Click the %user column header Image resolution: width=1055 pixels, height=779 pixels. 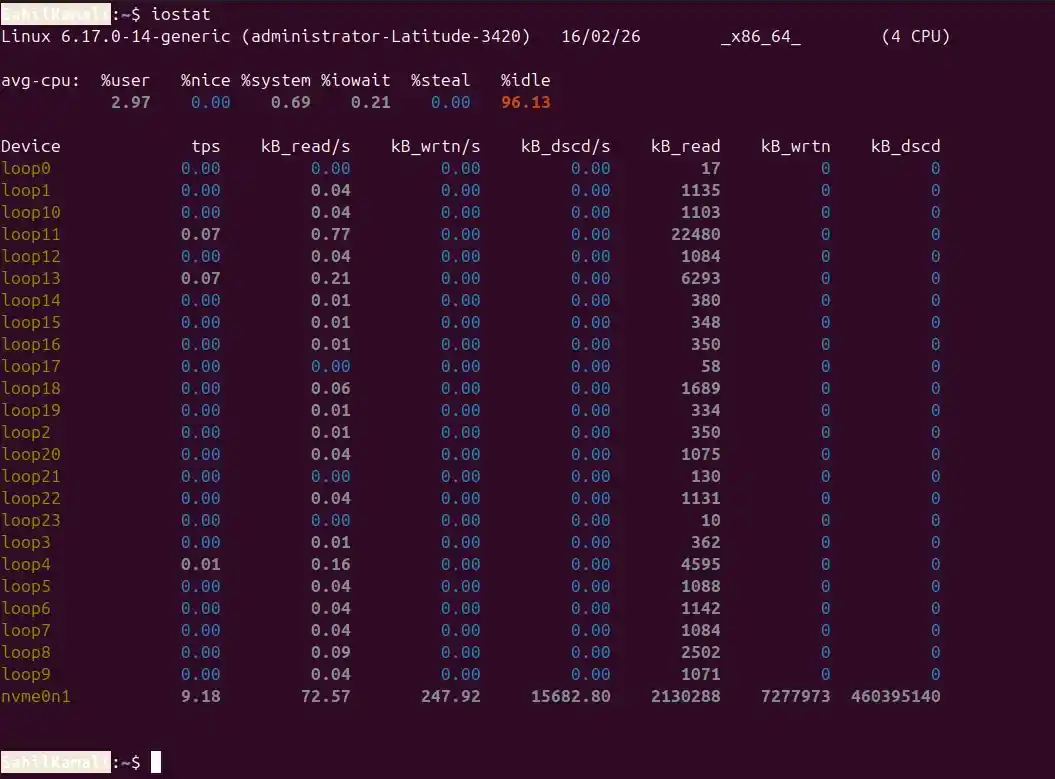[125, 80]
